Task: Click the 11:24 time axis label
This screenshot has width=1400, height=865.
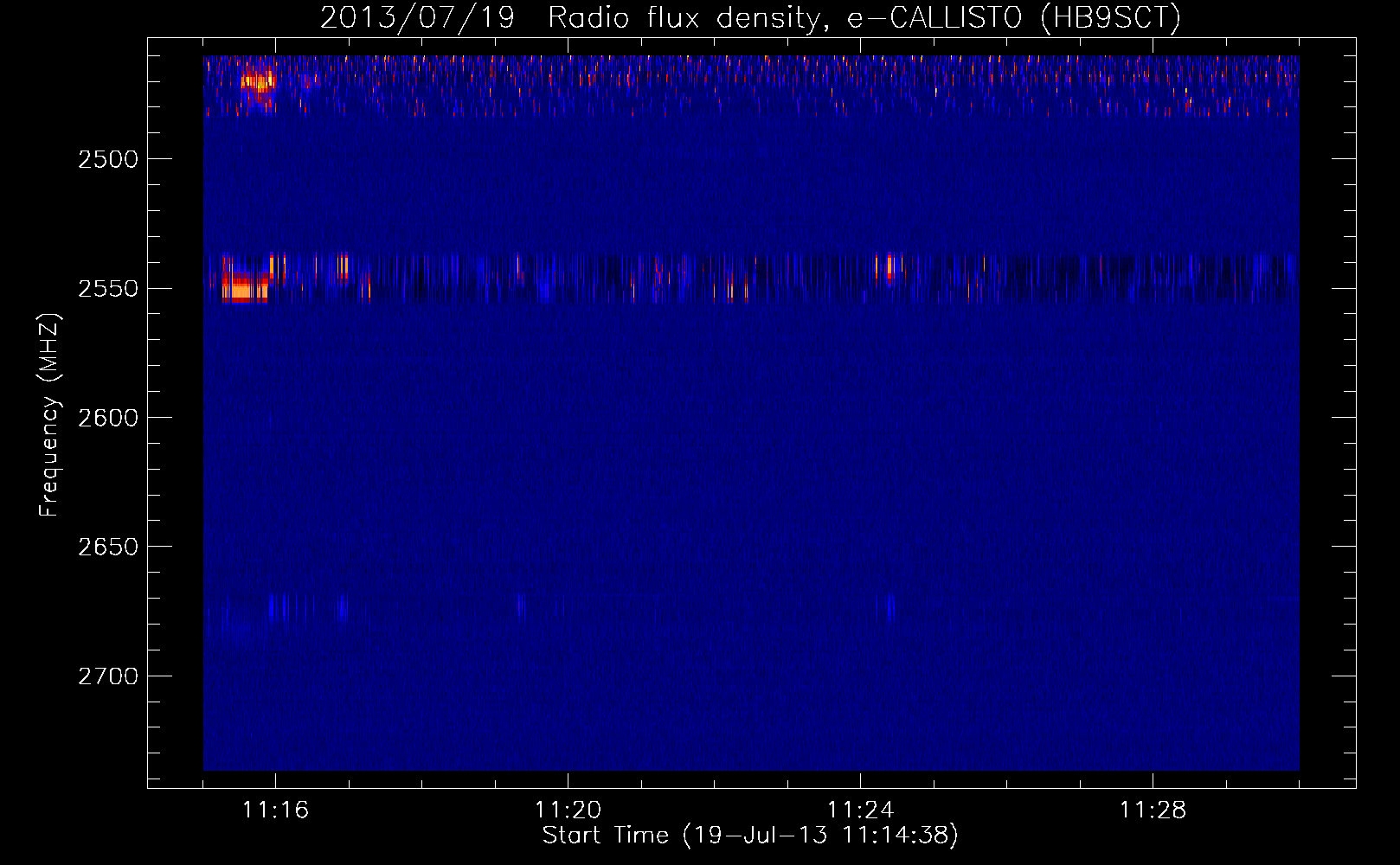Action: 860,810
